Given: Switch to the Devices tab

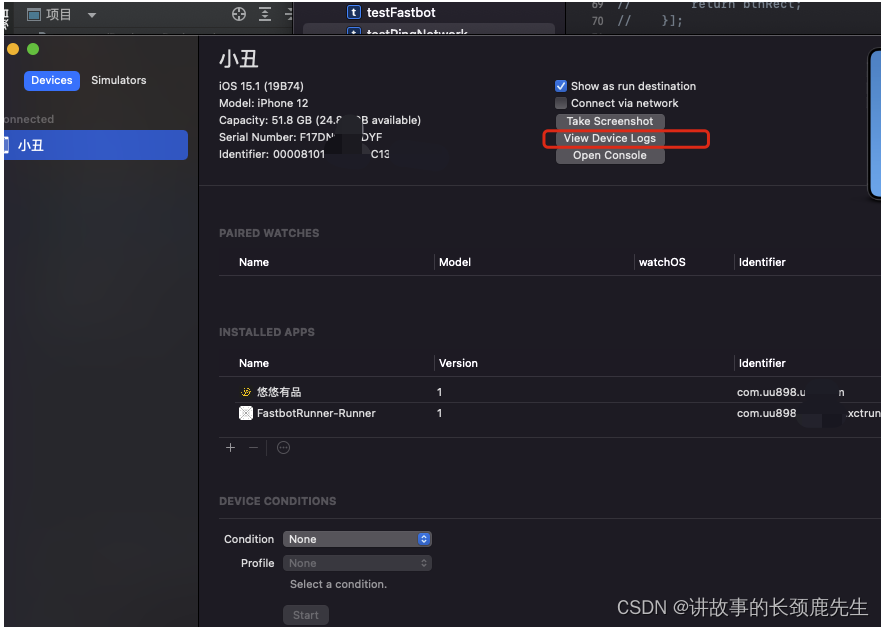Looking at the screenshot, I should pyautogui.click(x=51, y=80).
